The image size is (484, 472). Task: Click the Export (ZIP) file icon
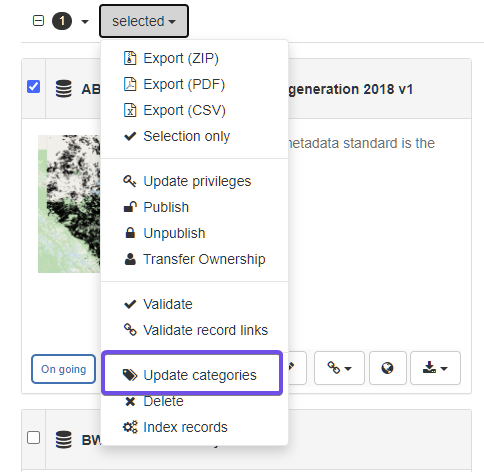click(x=130, y=58)
